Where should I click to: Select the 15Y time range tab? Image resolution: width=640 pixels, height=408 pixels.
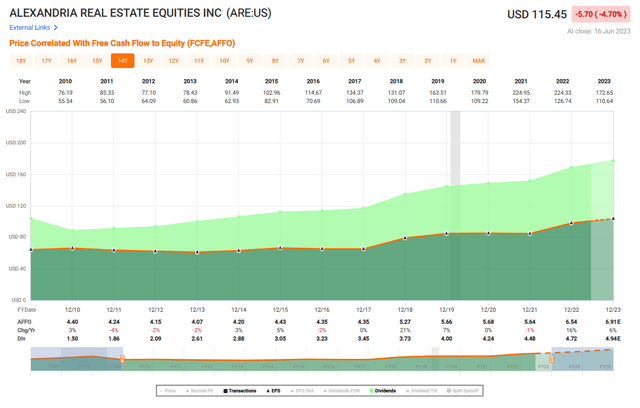[x=97, y=61]
